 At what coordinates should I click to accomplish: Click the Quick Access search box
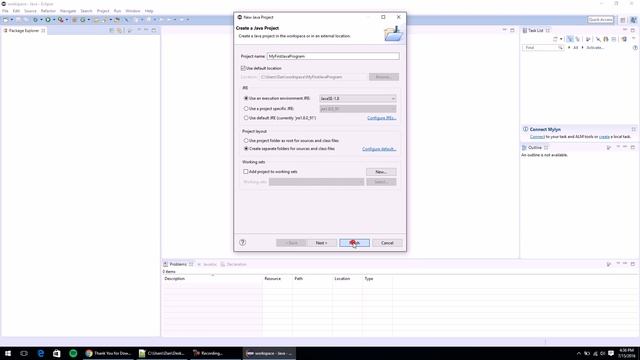600,20
